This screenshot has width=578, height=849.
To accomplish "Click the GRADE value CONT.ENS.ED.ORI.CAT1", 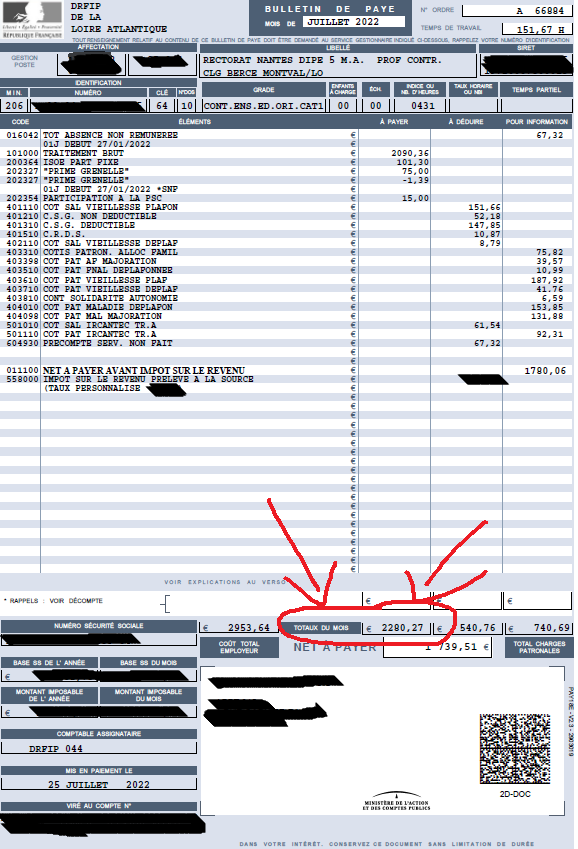I will pos(264,106).
